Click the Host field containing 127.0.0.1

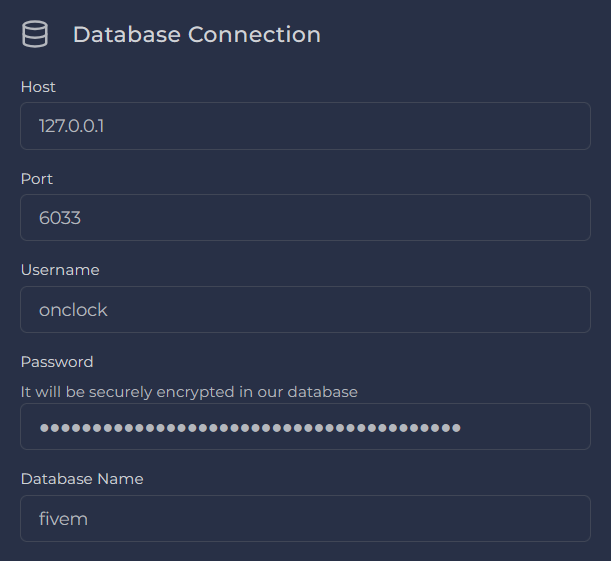[306, 126]
